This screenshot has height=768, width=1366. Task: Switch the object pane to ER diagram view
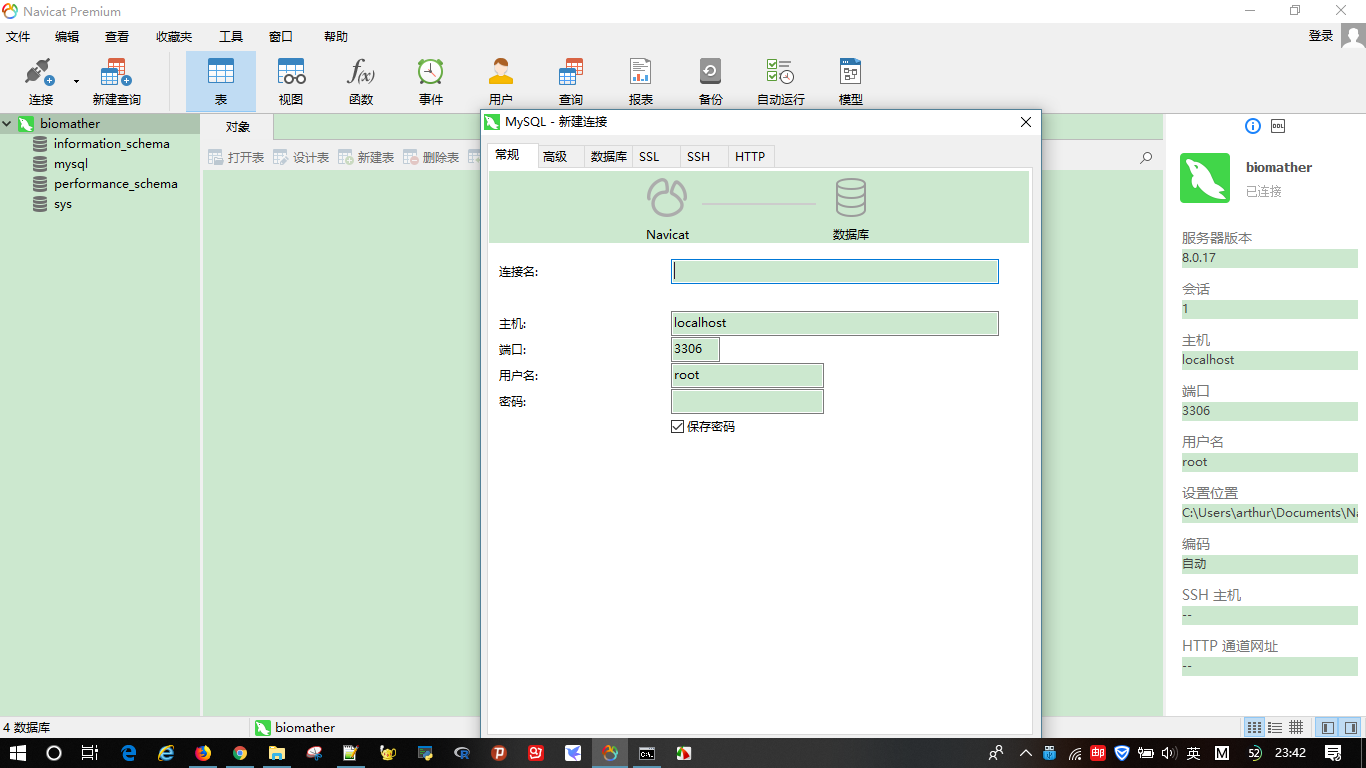pos(1296,727)
